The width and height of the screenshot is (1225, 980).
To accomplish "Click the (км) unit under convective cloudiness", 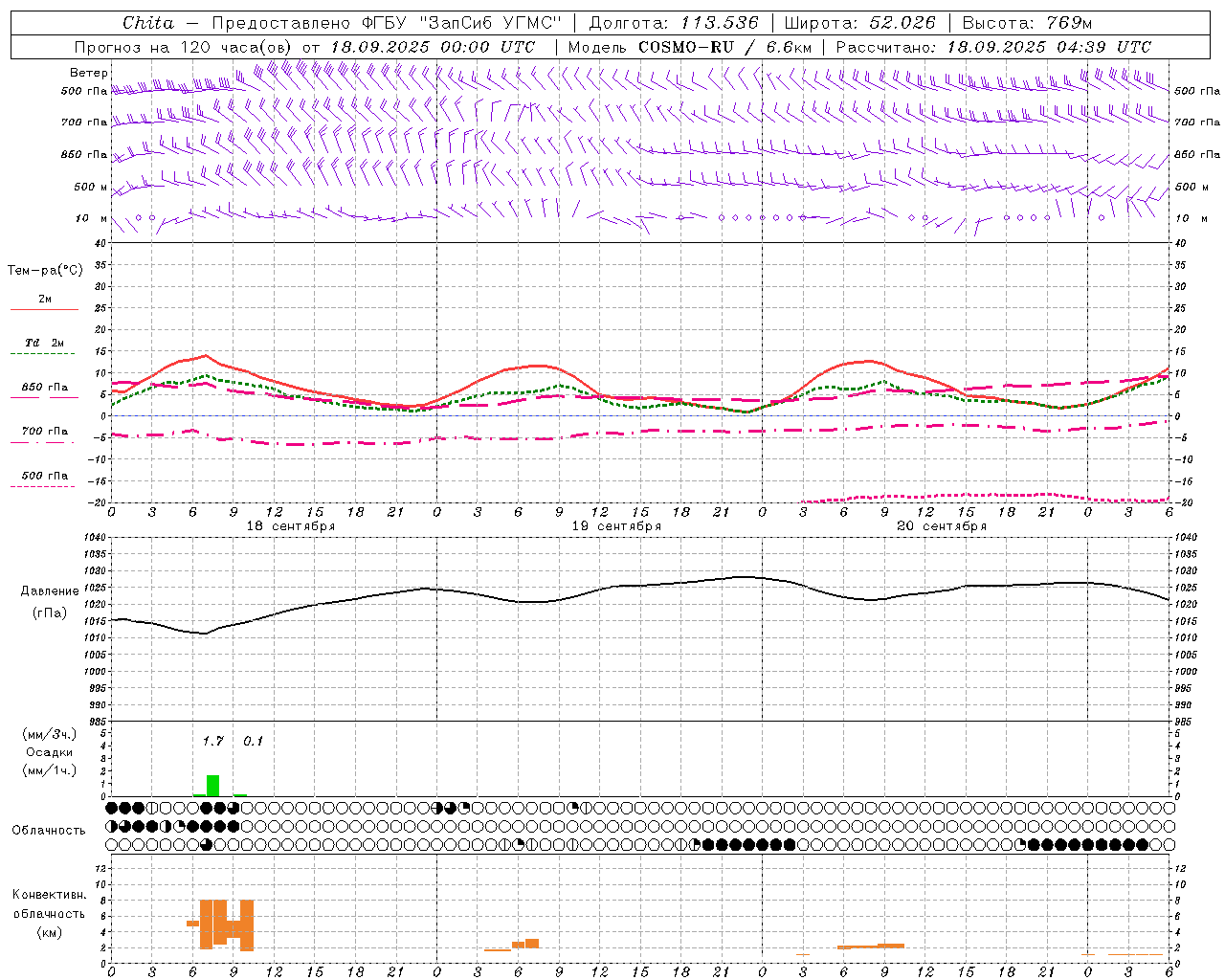I will pyautogui.click(x=50, y=932).
